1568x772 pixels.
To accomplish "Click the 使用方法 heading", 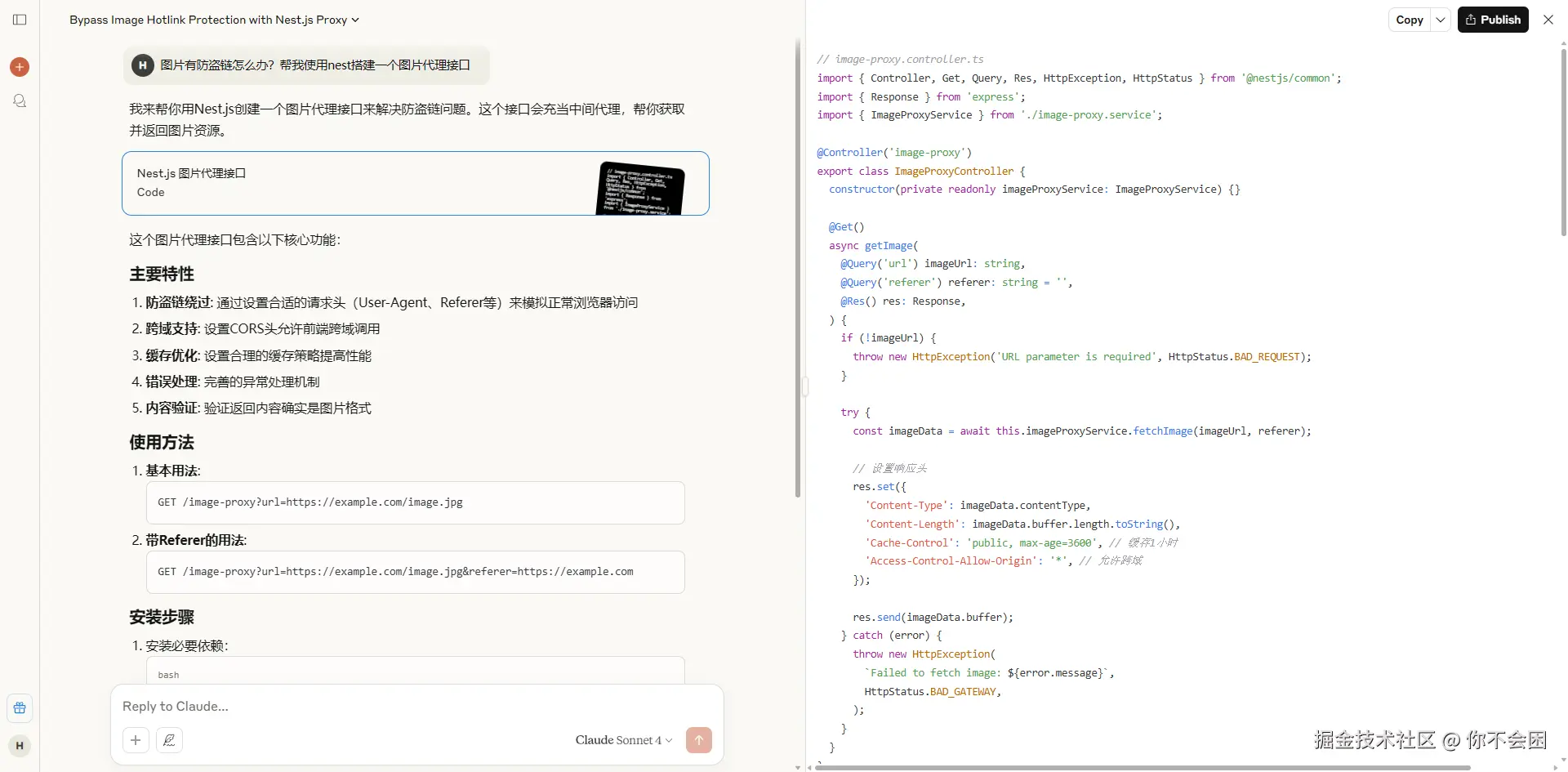I will [x=162, y=443].
